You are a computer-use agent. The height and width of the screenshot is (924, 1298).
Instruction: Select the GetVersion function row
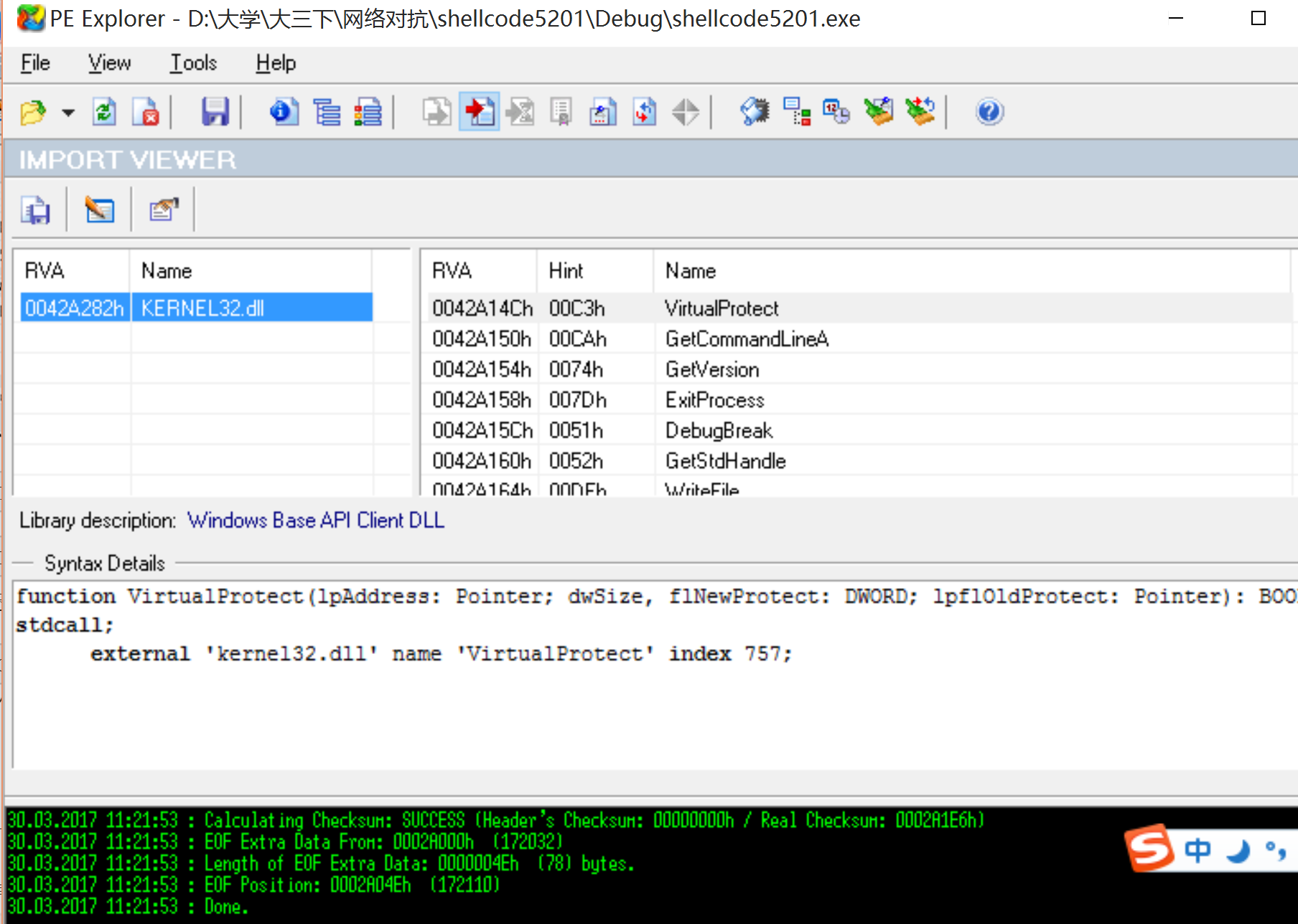860,369
